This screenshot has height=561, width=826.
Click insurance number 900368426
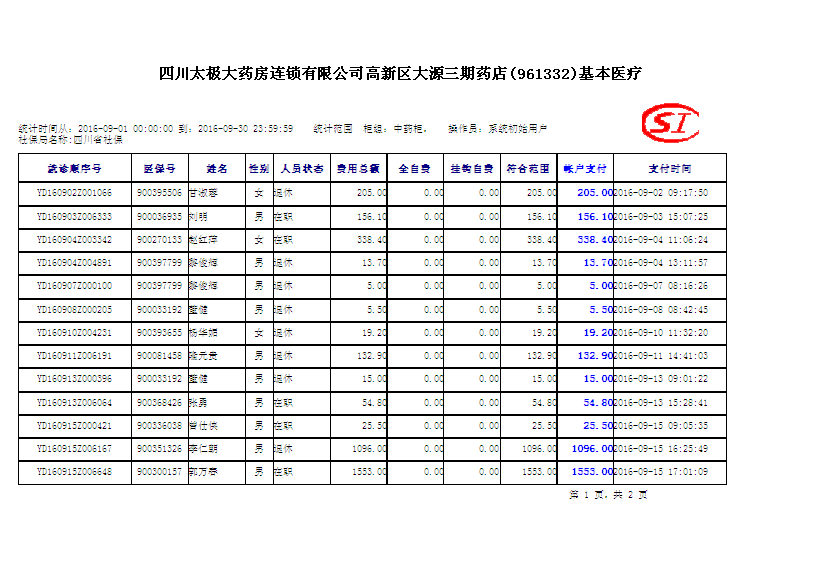pos(159,402)
